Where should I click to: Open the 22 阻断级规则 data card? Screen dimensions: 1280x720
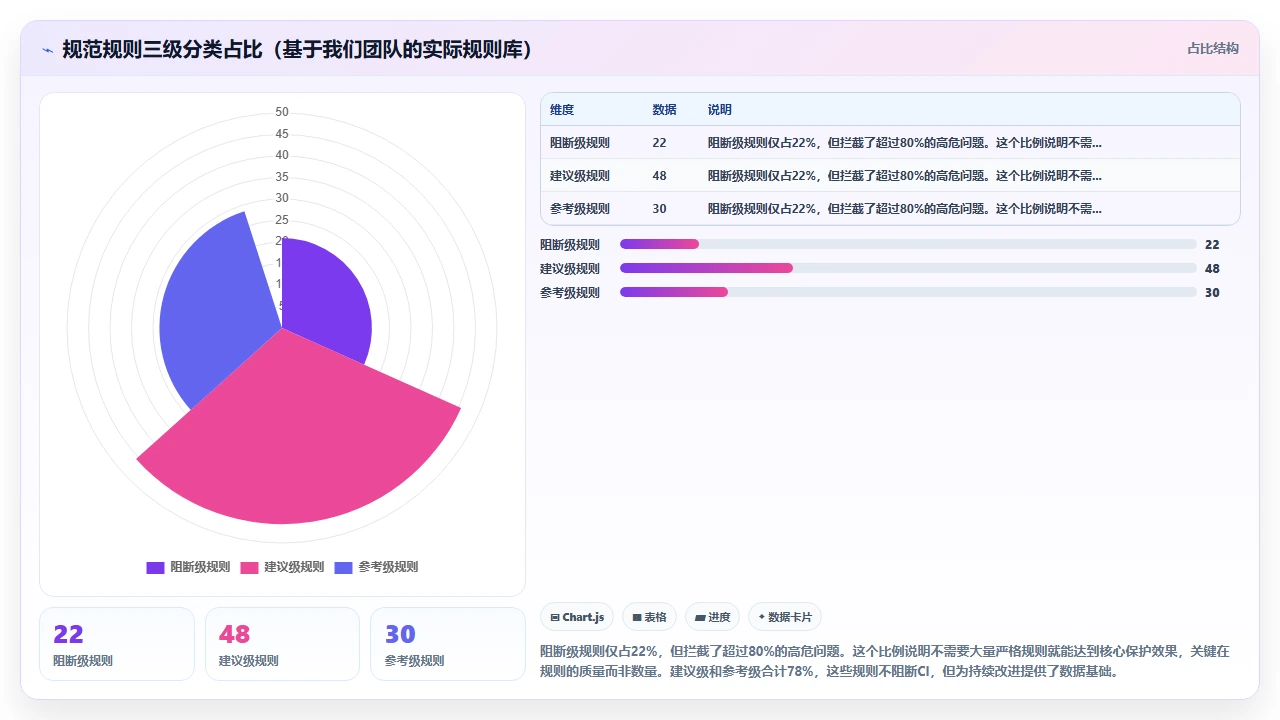(x=117, y=644)
